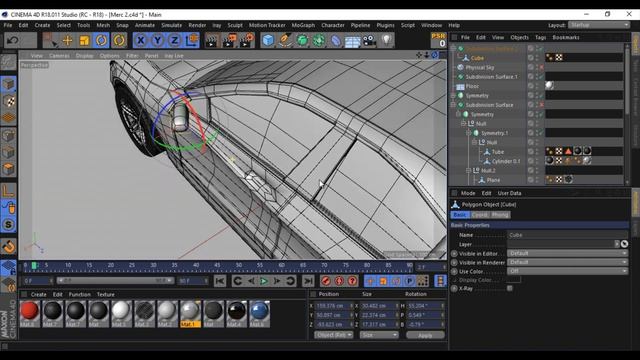This screenshot has height=360, width=640.
Task: Select the Physical Sky object
Action: pyautogui.click(x=480, y=67)
